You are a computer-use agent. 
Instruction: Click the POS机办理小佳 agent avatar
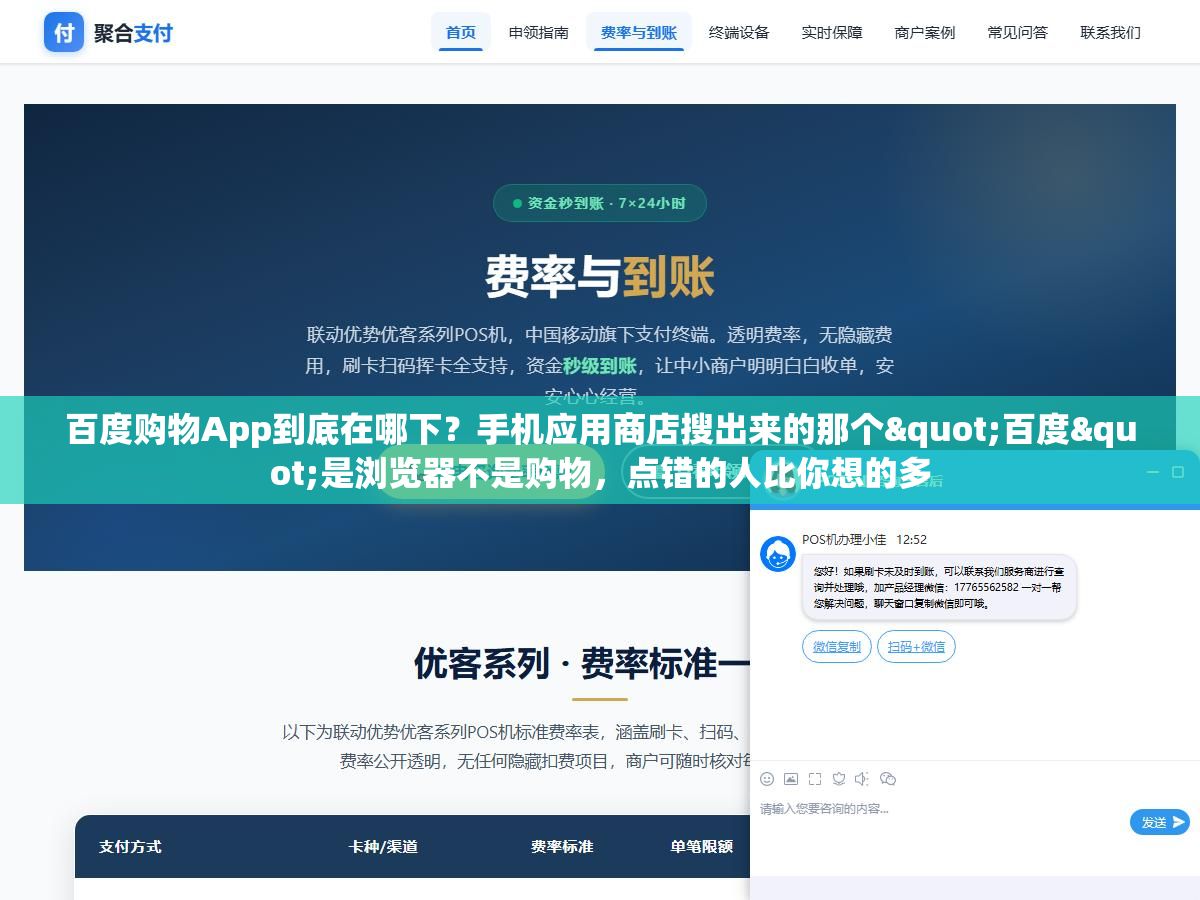coord(778,554)
